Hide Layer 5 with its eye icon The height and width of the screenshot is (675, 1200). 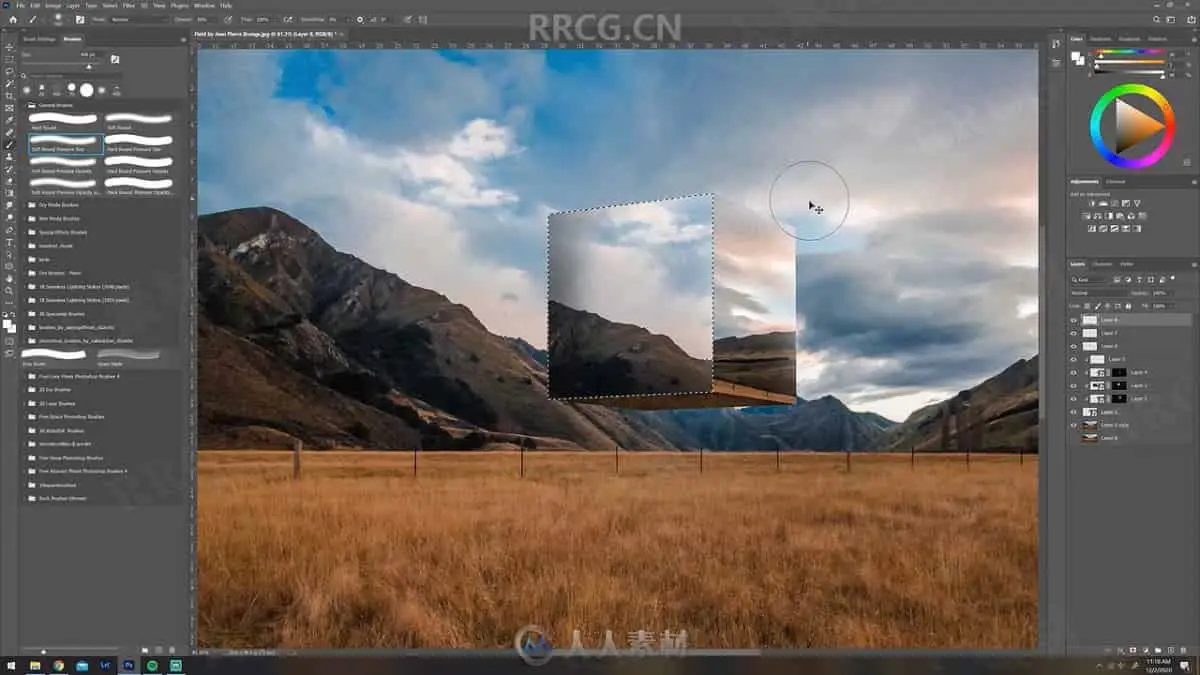1074,359
